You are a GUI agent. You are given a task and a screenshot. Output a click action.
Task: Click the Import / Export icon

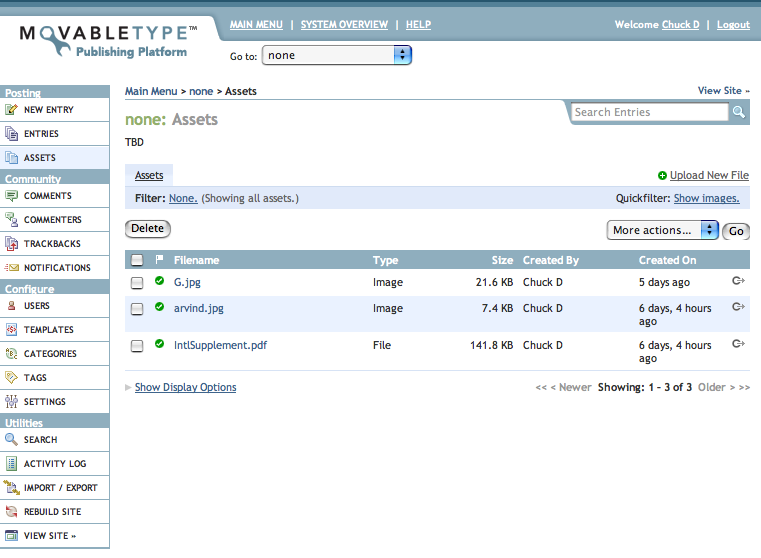[11, 487]
